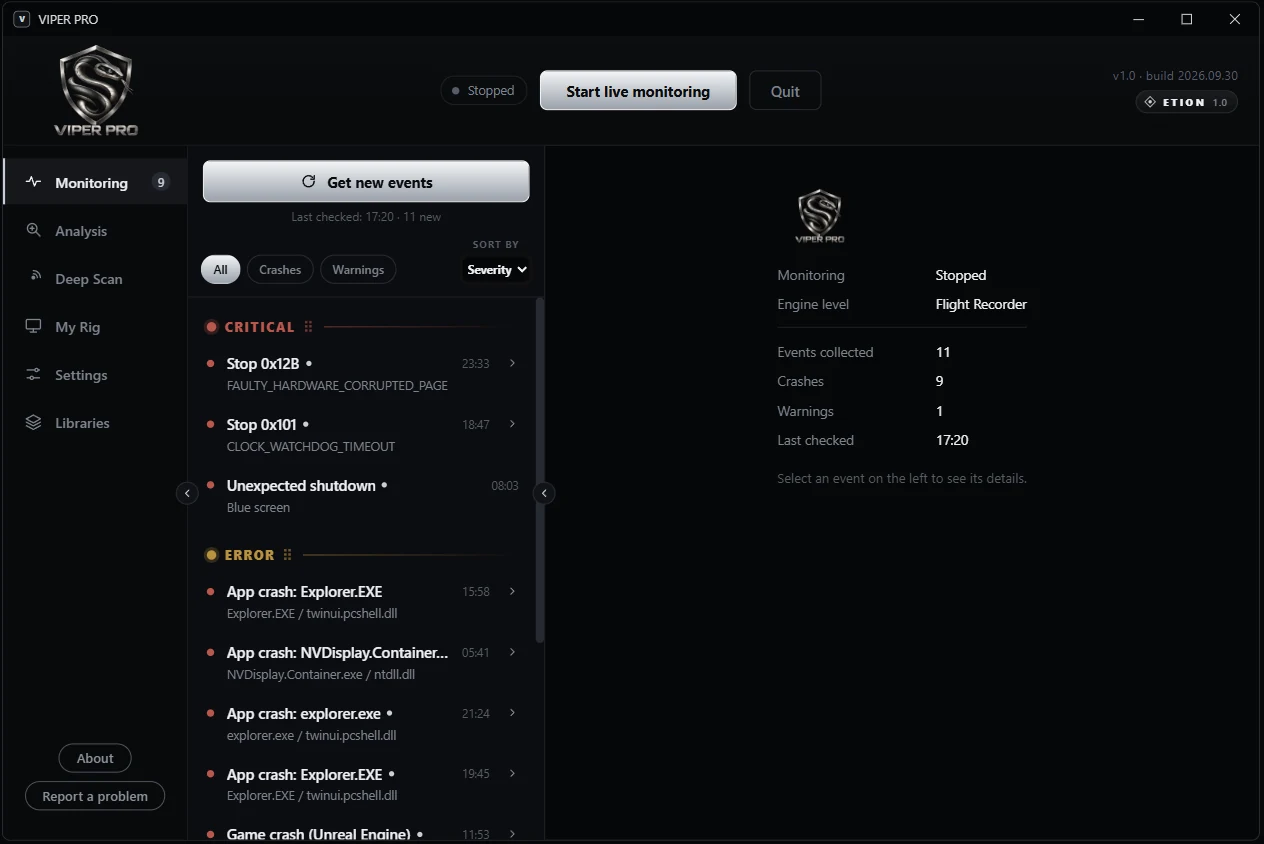Click the Stopped status pill

[484, 90]
